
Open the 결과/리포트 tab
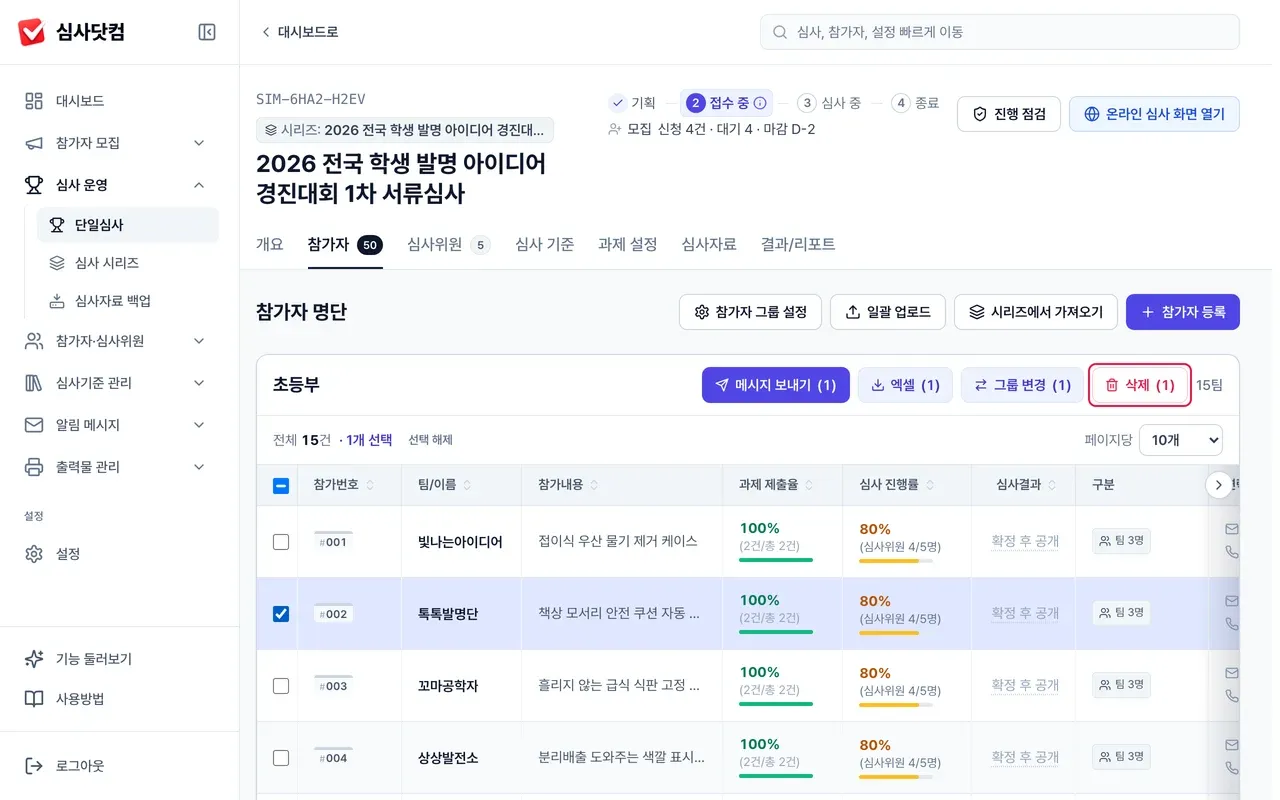pos(798,245)
